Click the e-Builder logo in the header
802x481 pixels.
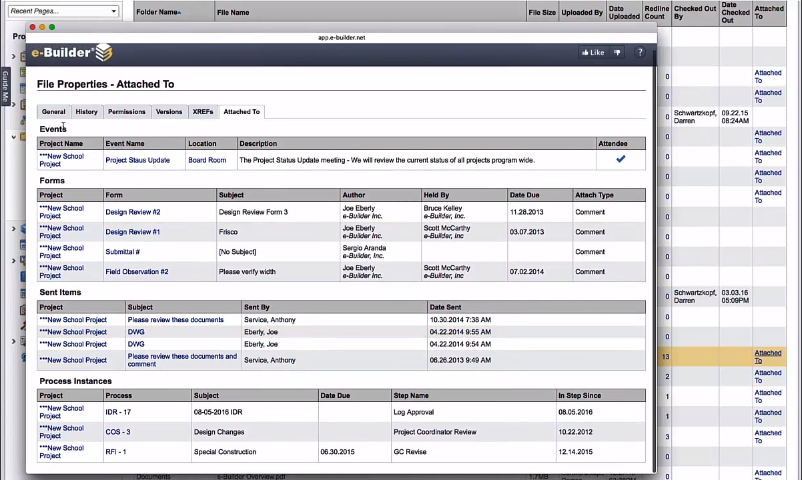[x=71, y=53]
